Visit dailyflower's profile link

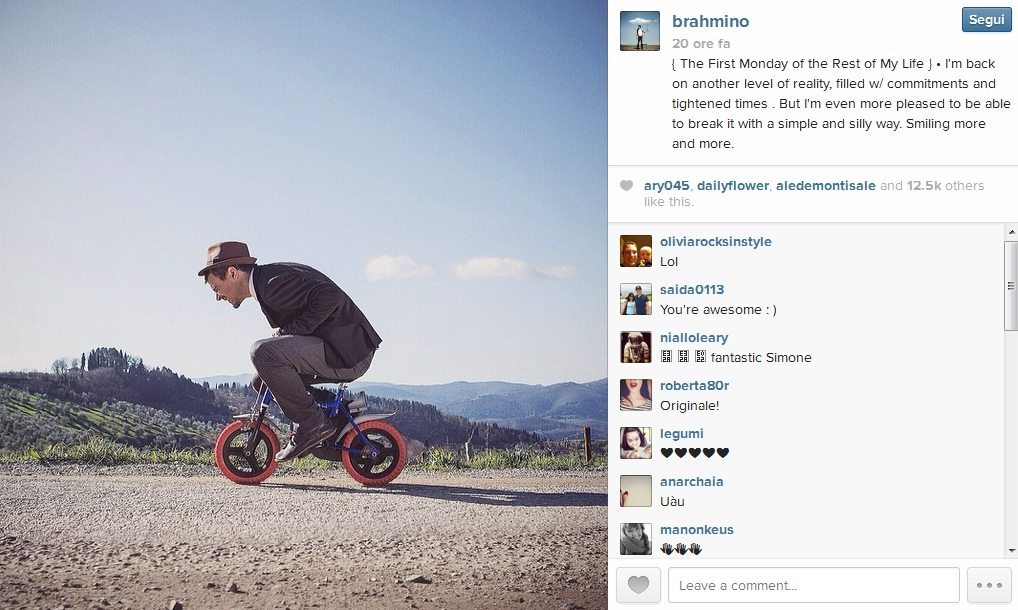click(733, 186)
